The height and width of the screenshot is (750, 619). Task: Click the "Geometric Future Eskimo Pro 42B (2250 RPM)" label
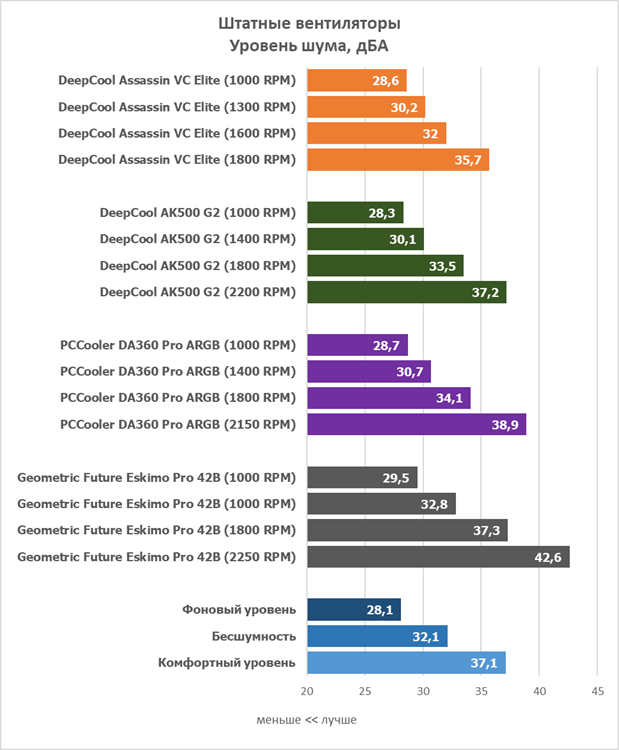coord(157,556)
